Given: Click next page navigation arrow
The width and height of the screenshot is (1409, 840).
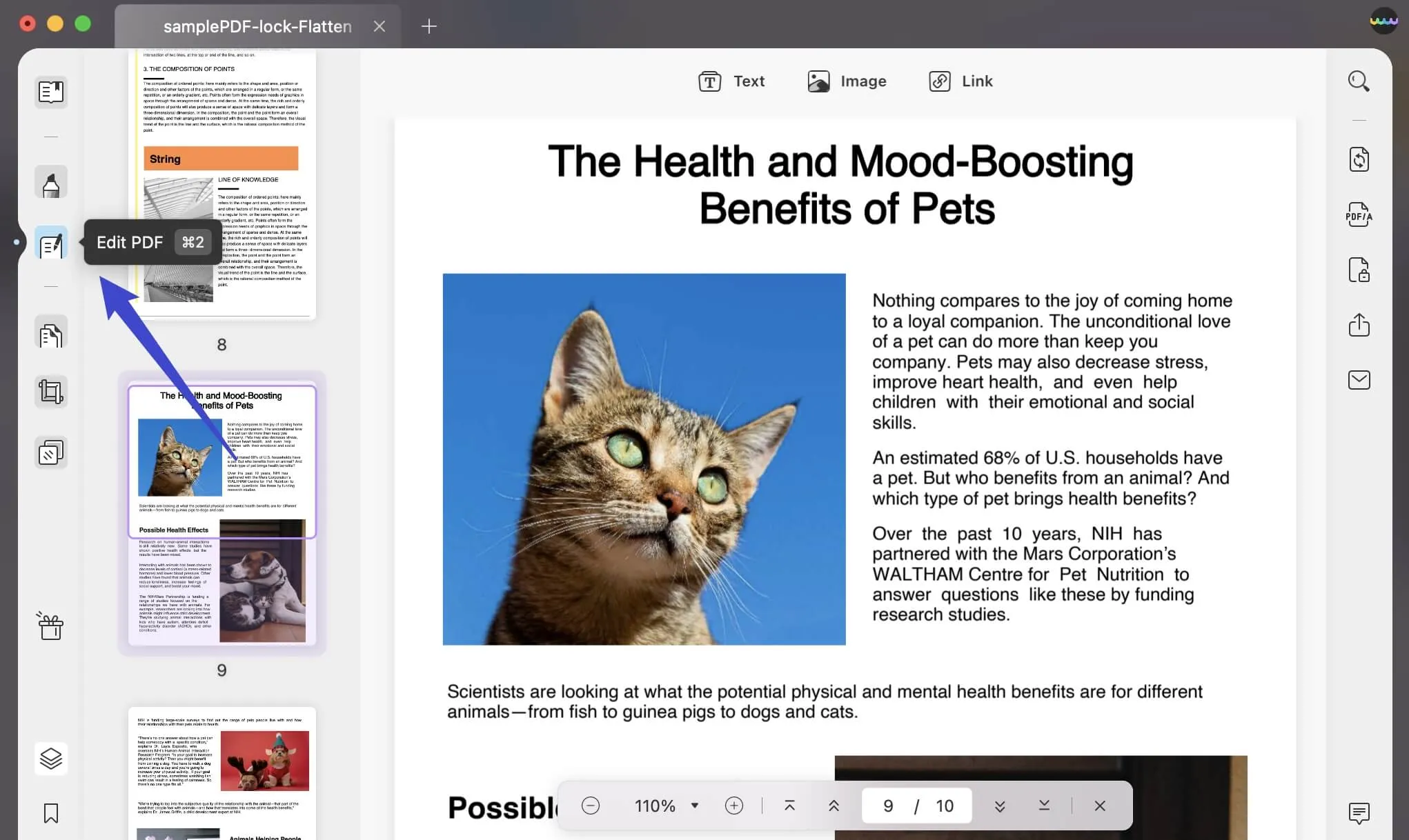Looking at the screenshot, I should (x=999, y=805).
